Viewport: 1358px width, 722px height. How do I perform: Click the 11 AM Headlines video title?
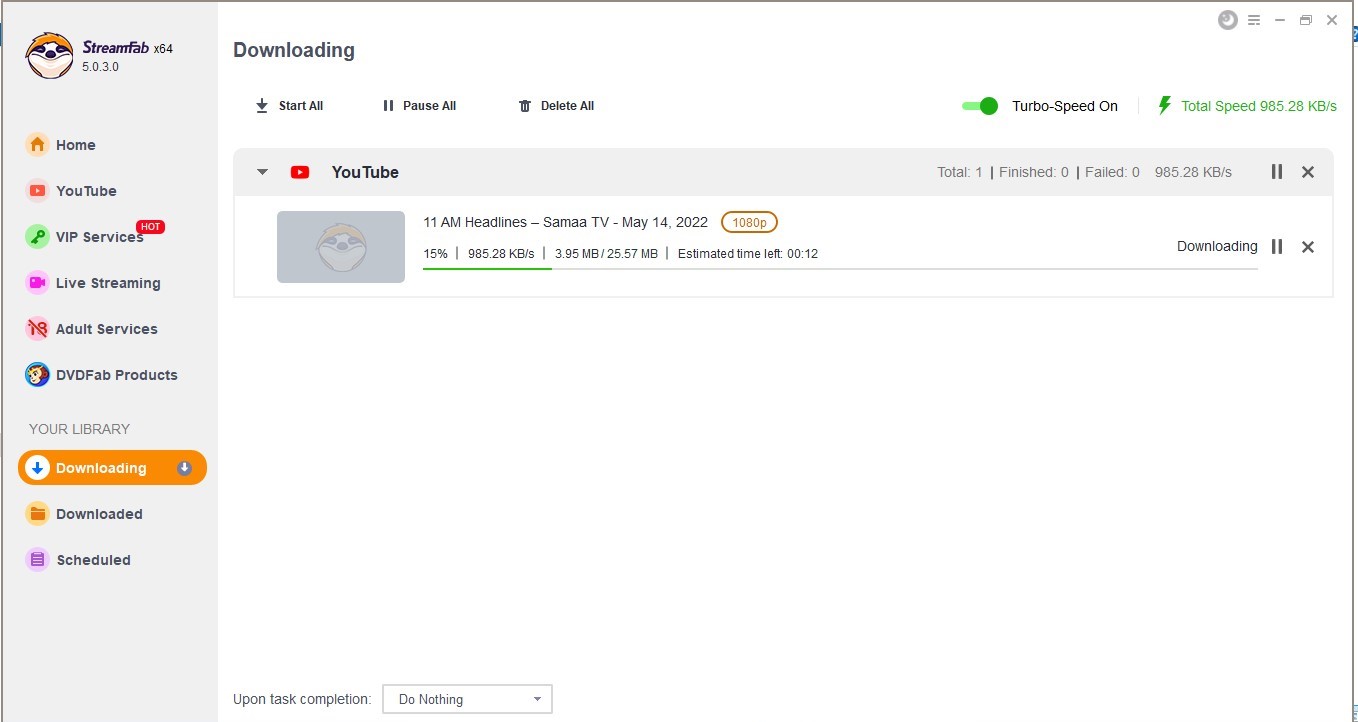coord(565,222)
